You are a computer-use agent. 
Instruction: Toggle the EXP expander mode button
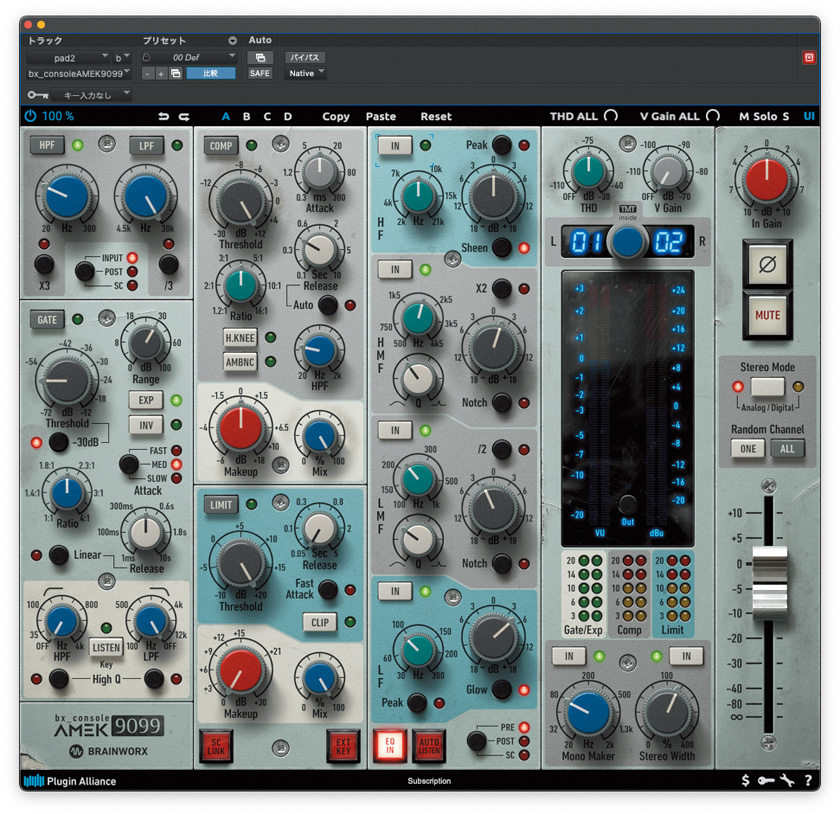(146, 400)
